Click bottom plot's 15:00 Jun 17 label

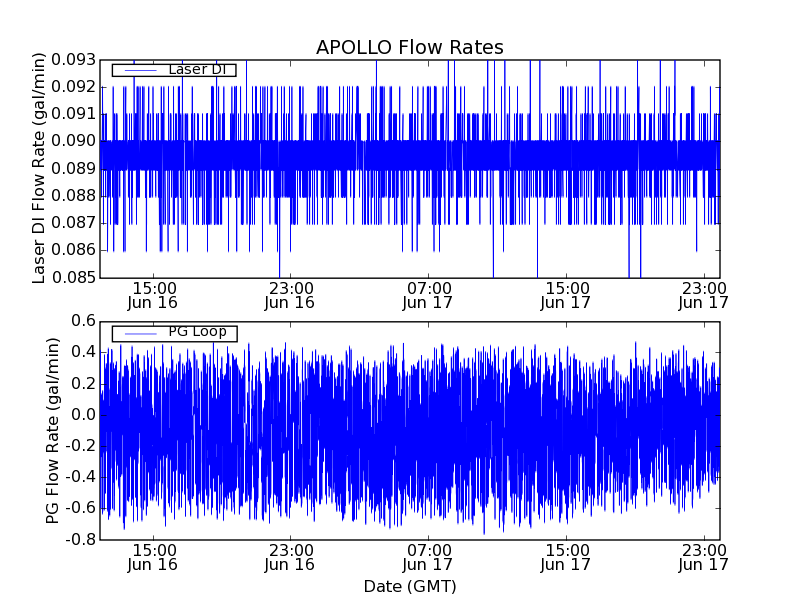pos(566,558)
